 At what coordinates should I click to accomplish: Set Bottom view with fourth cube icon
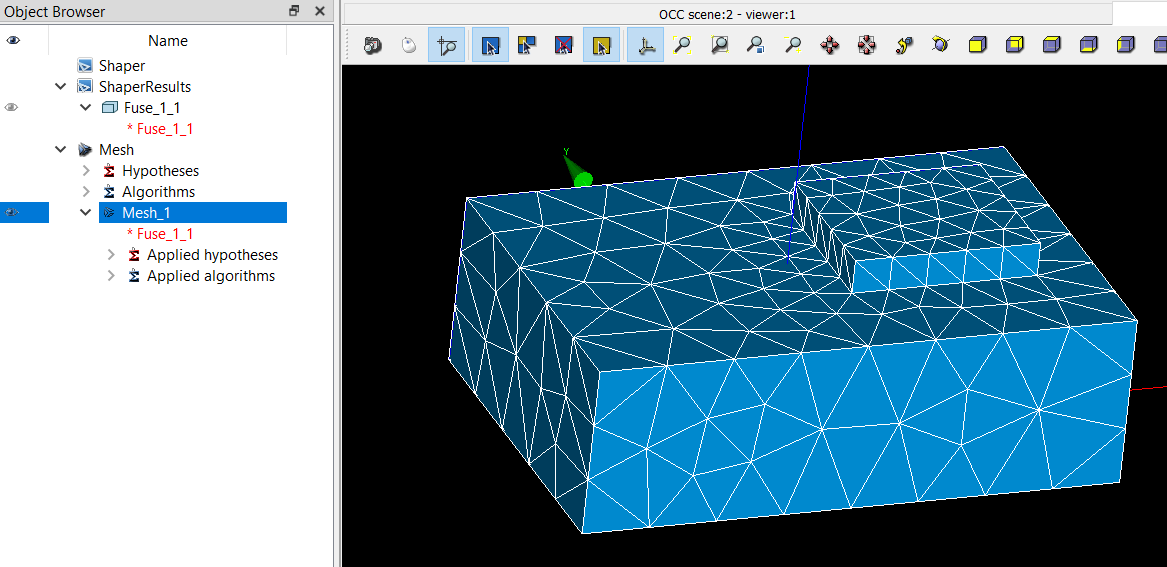click(1088, 45)
